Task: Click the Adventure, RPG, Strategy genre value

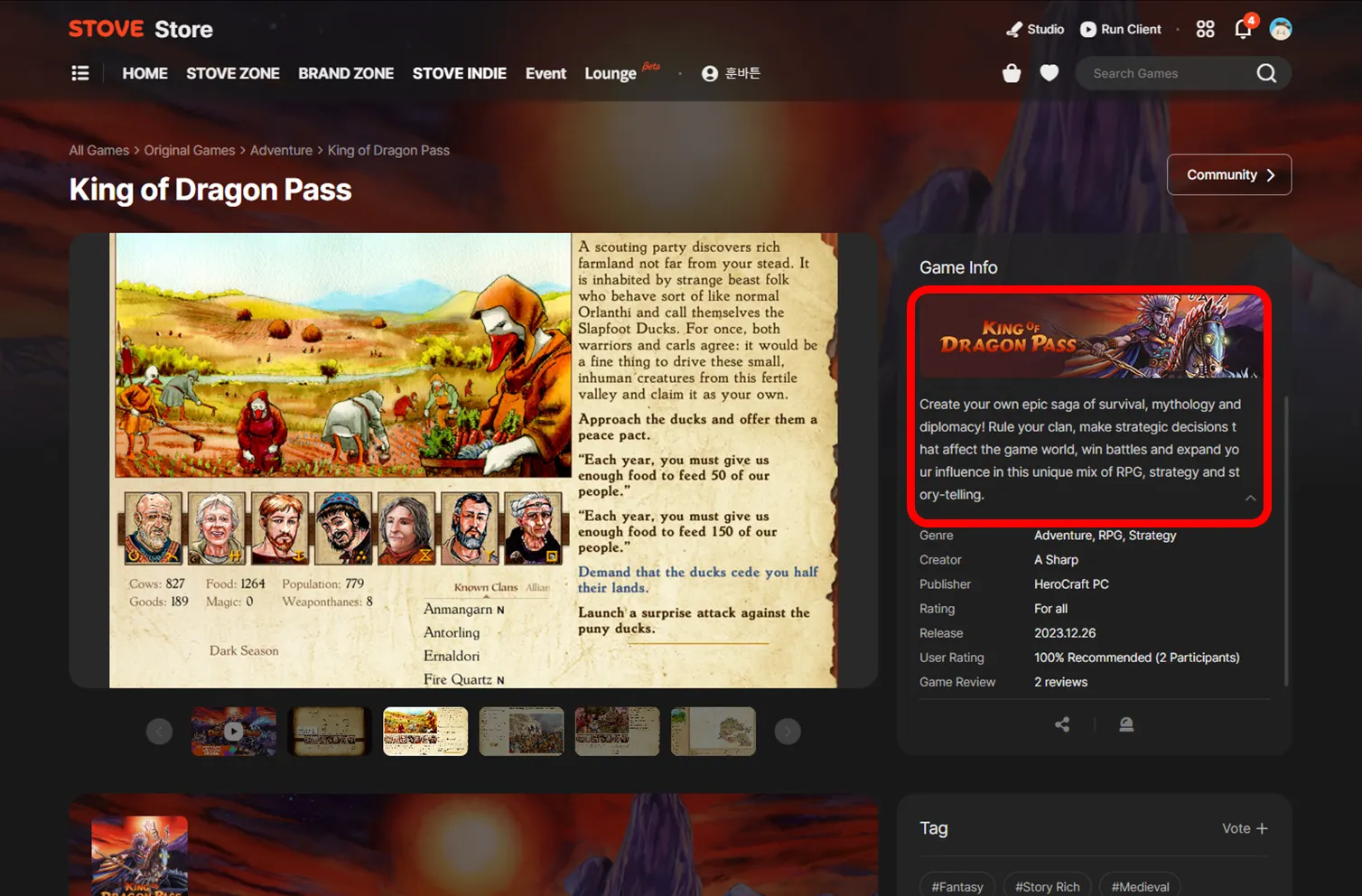Action: click(1105, 536)
